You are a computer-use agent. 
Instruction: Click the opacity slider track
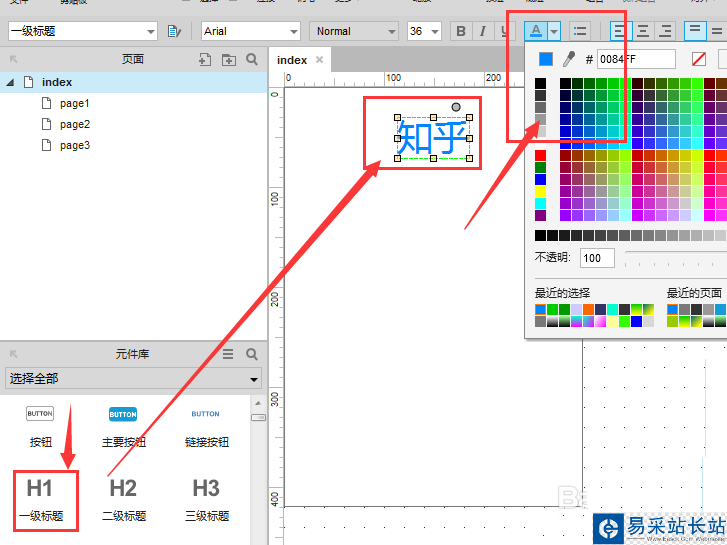(676, 253)
